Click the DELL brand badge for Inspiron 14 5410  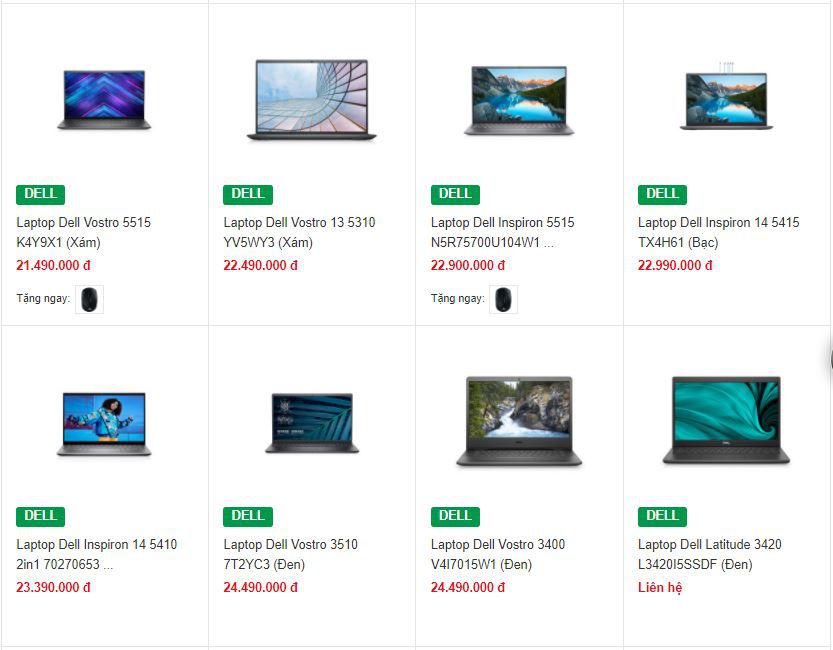[40, 516]
